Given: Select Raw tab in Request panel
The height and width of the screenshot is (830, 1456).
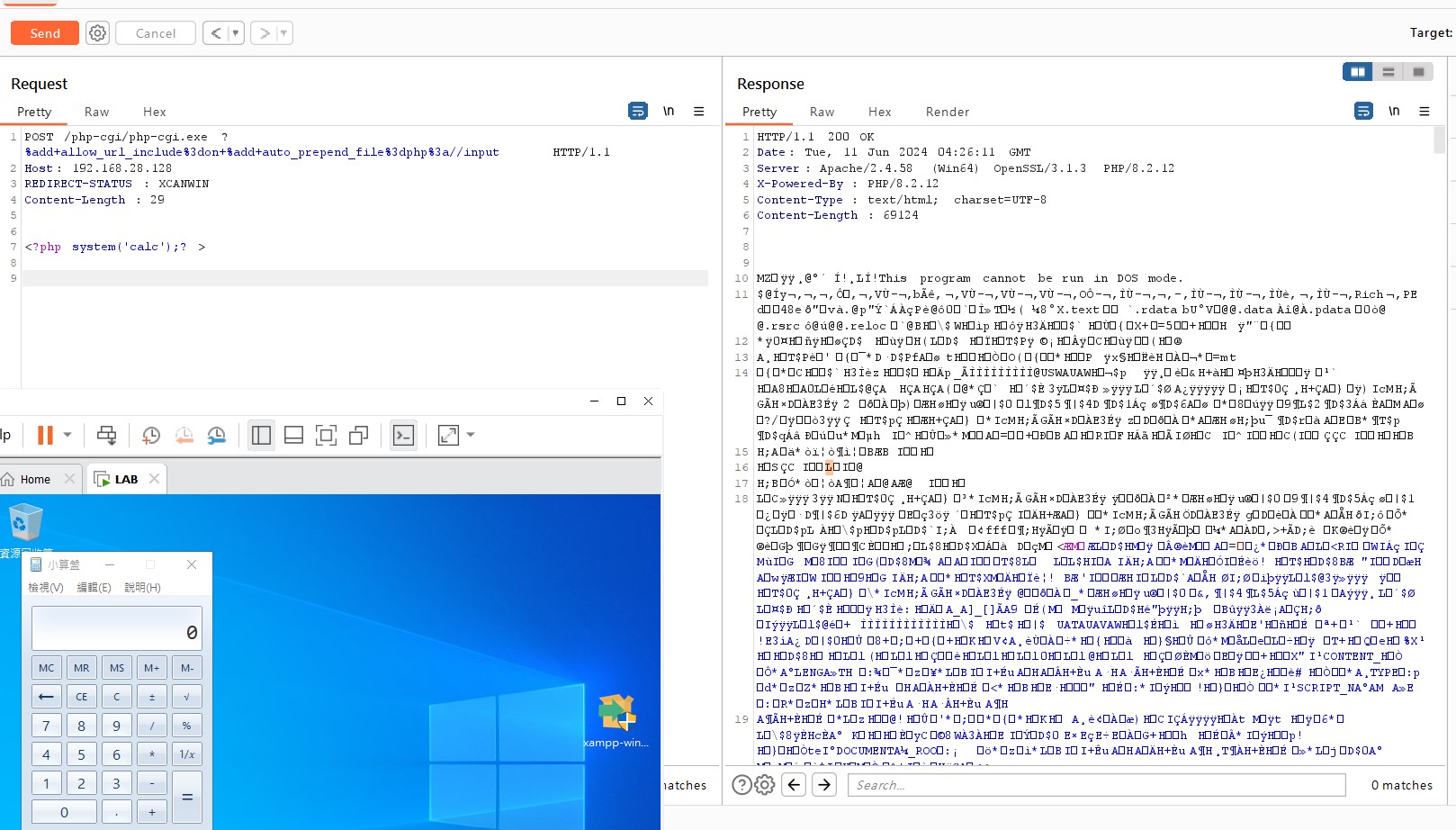Looking at the screenshot, I should pos(96,112).
